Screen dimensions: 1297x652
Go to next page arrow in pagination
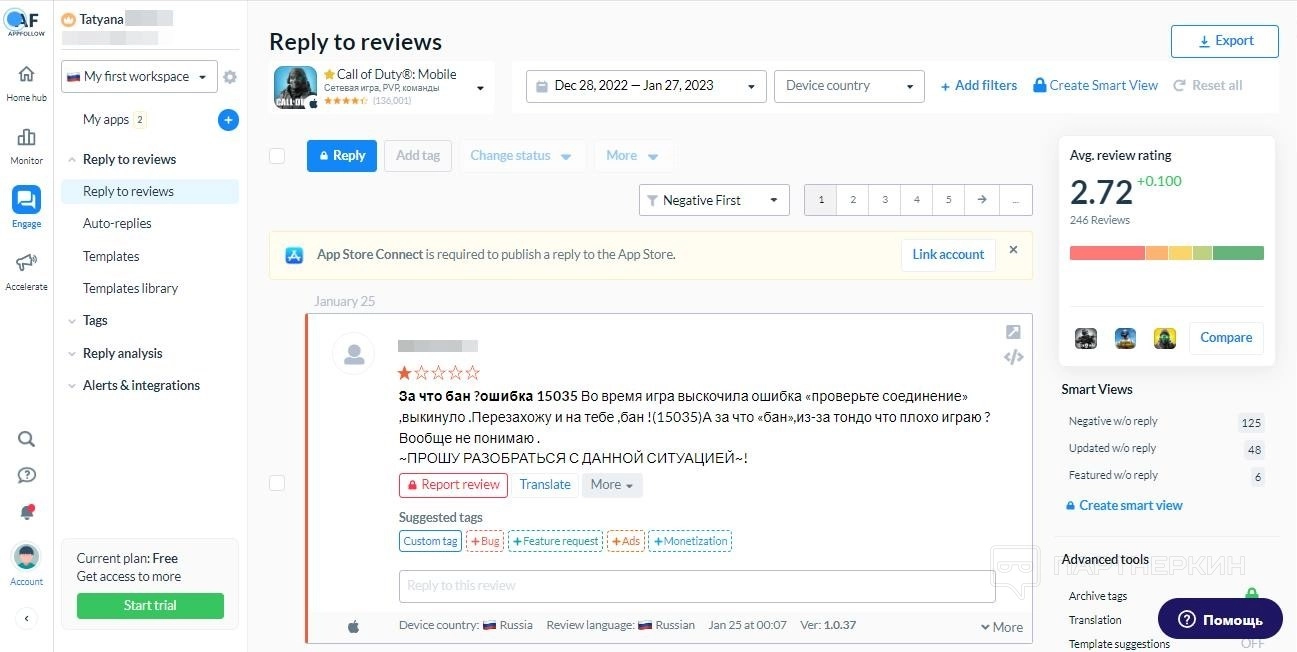pyautogui.click(x=982, y=200)
